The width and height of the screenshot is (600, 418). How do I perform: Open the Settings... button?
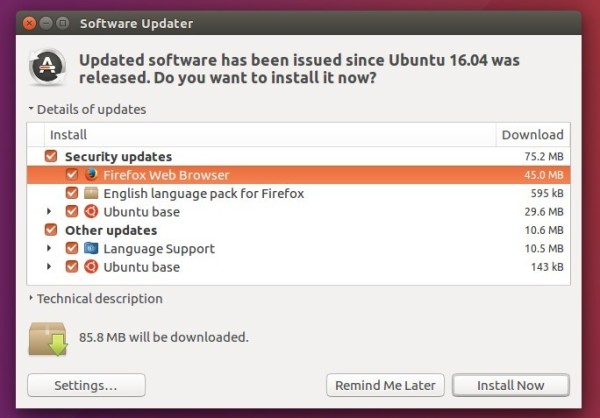tap(86, 385)
